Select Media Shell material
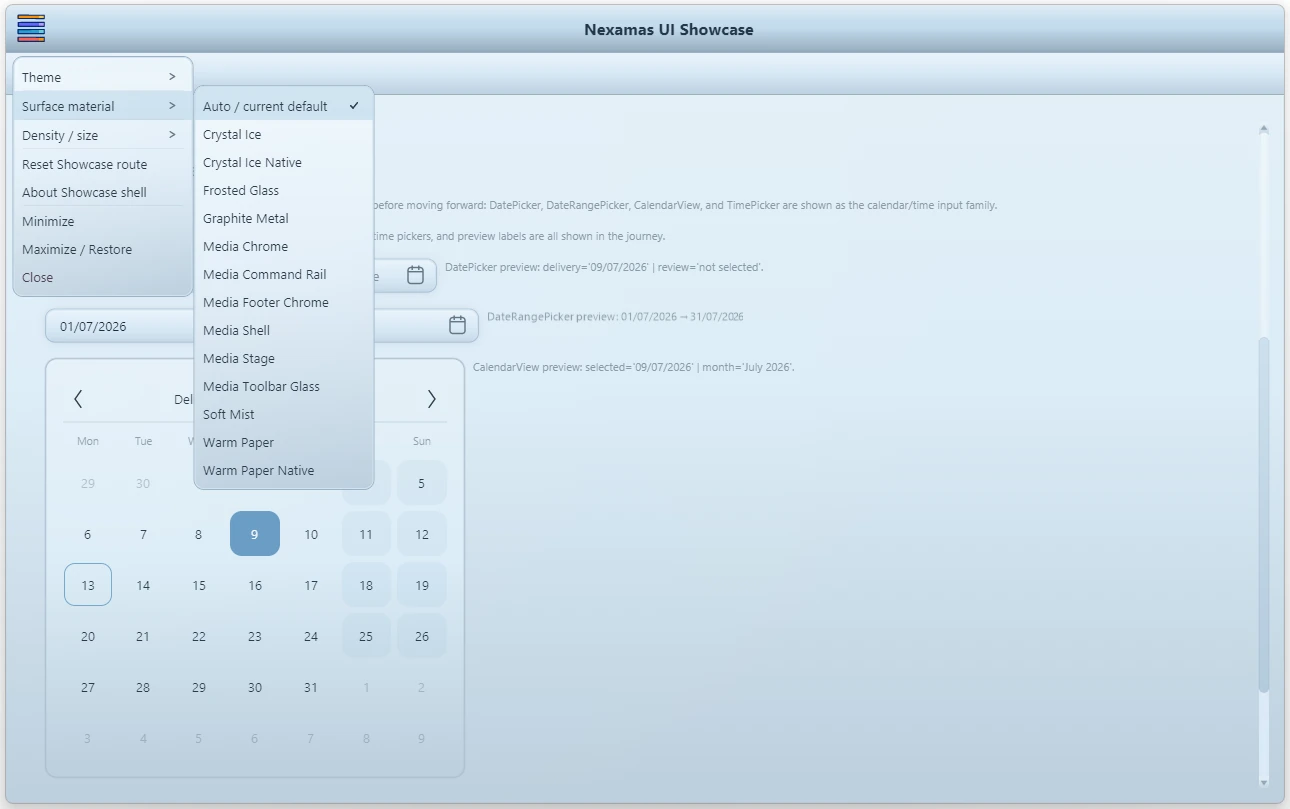This screenshot has width=1290, height=809. [284, 330]
